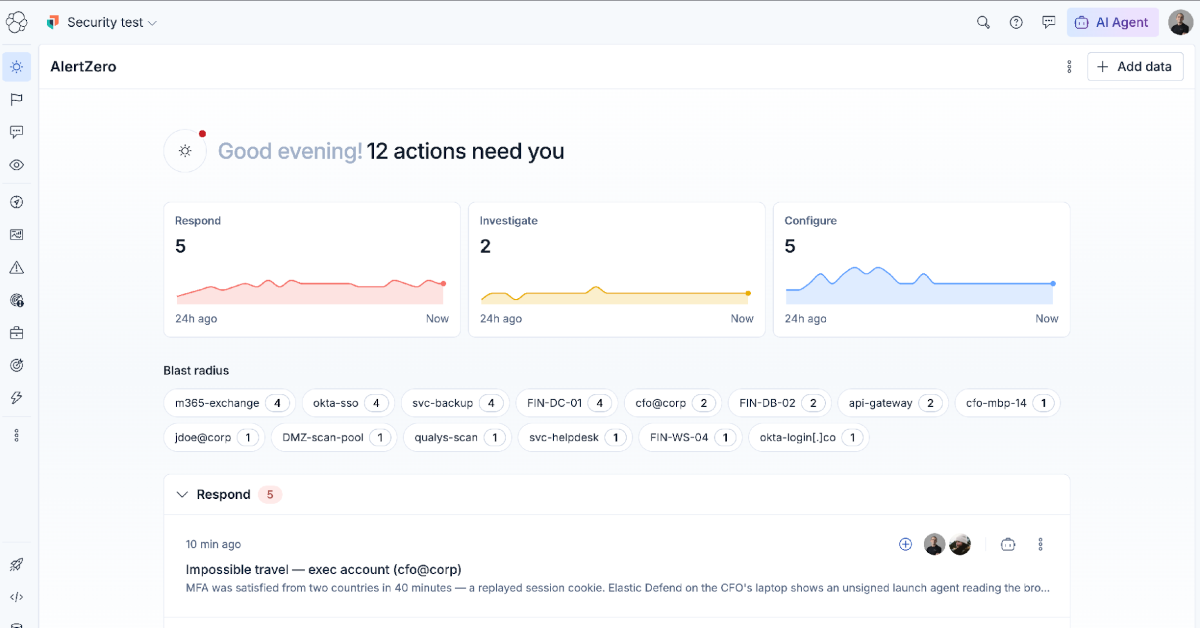Open the user avatar menu in the header
This screenshot has width=1200, height=628.
[x=1181, y=22]
